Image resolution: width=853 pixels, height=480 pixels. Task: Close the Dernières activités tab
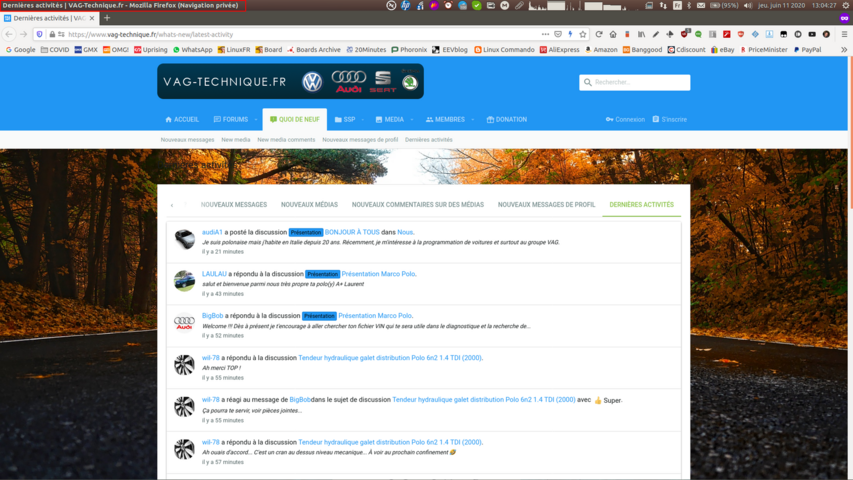point(92,18)
